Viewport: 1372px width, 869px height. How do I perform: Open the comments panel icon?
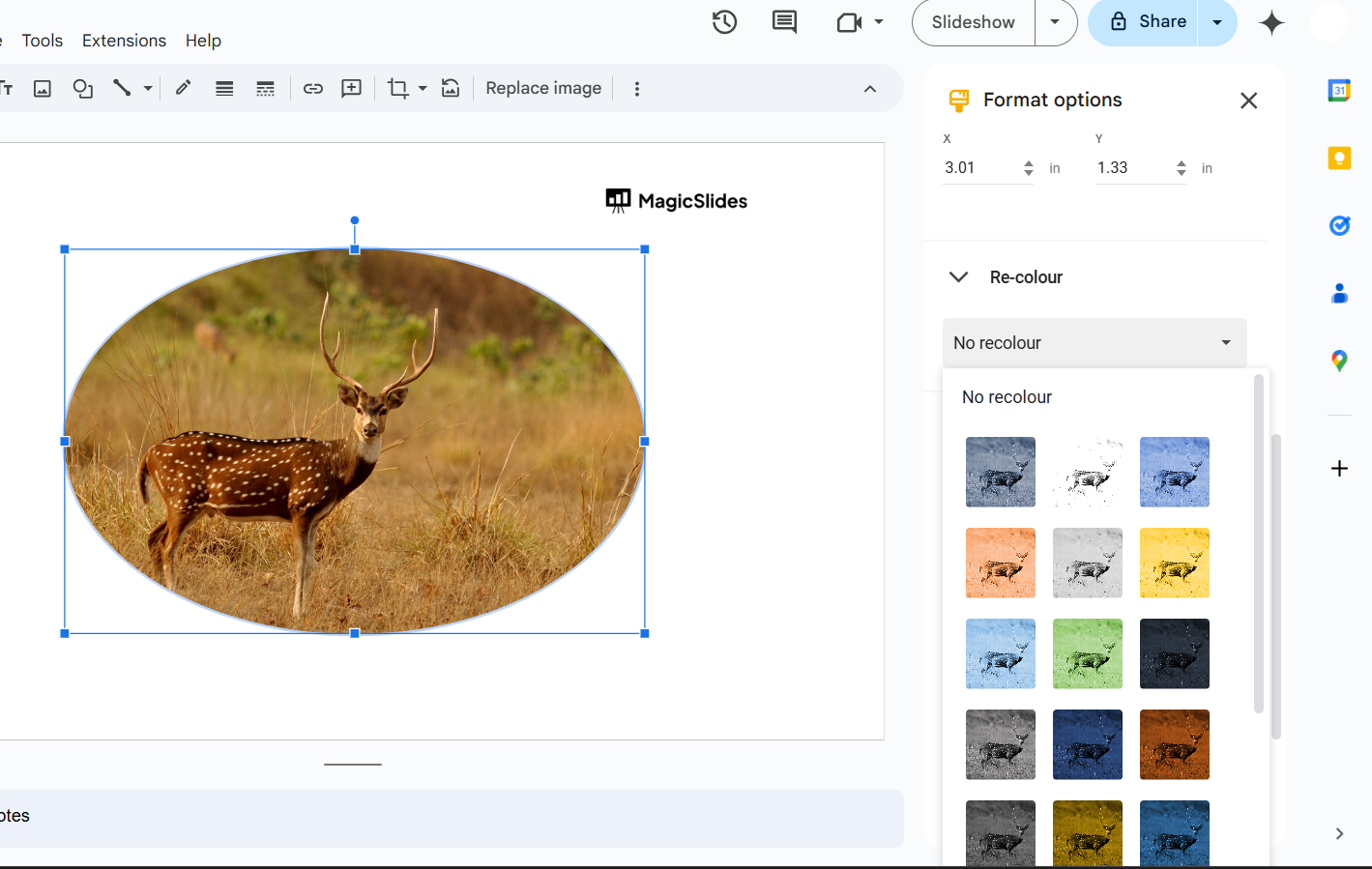click(x=784, y=21)
